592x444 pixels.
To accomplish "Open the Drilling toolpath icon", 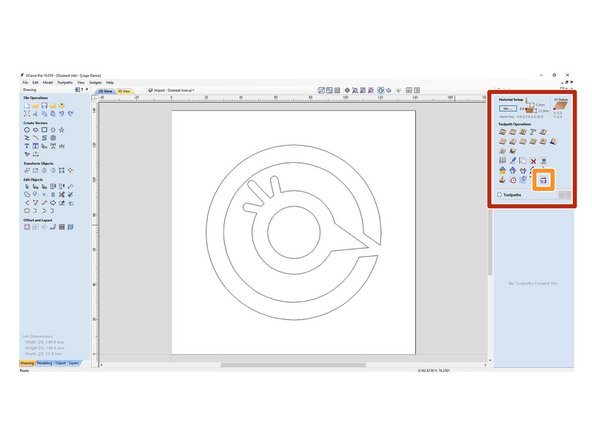I will pos(523,132).
